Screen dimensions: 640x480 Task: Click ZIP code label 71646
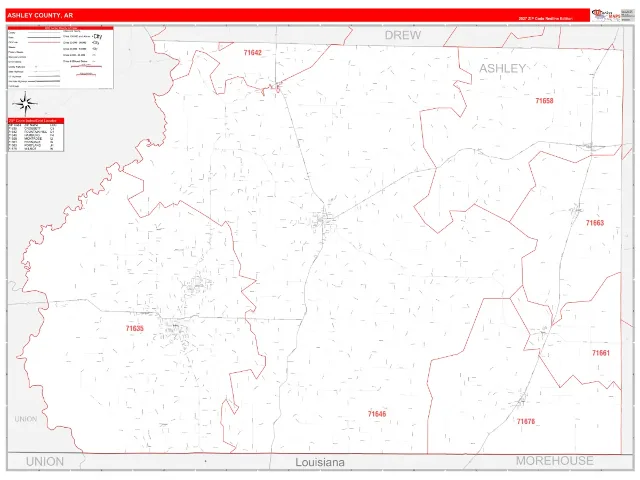click(377, 414)
